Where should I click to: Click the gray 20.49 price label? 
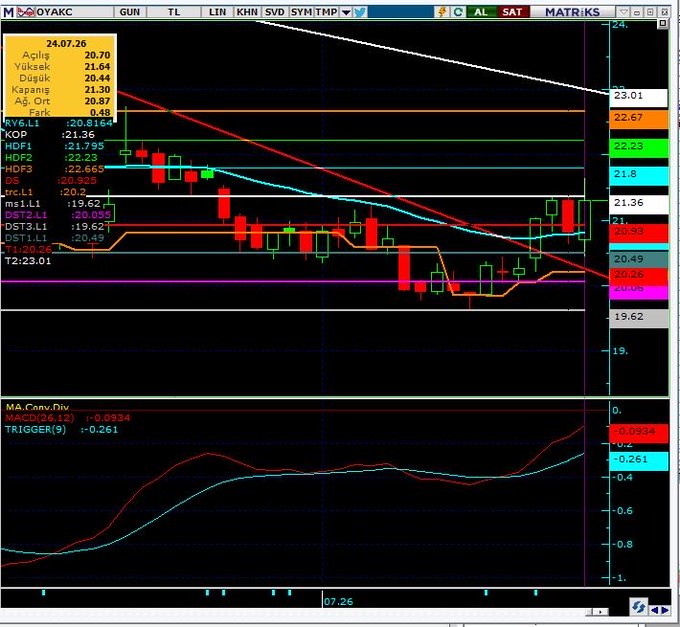638,259
